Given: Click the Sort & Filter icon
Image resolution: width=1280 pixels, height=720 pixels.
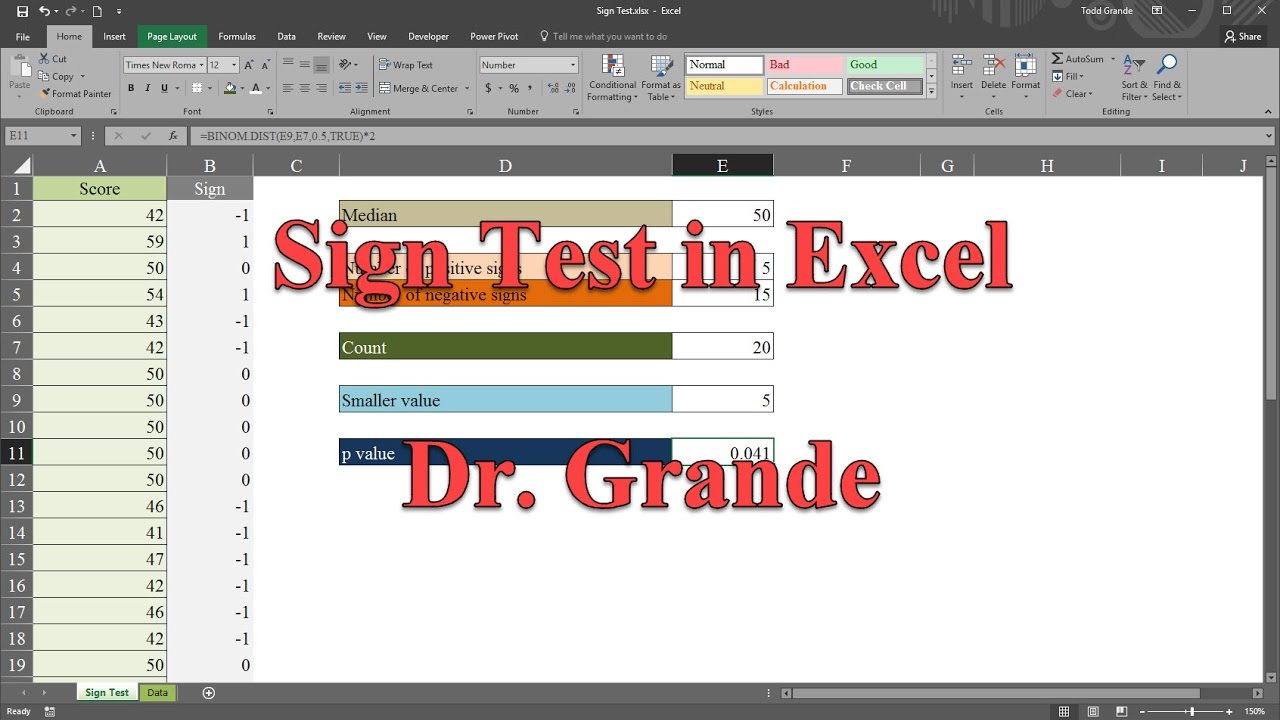Looking at the screenshot, I should coord(1134,66).
